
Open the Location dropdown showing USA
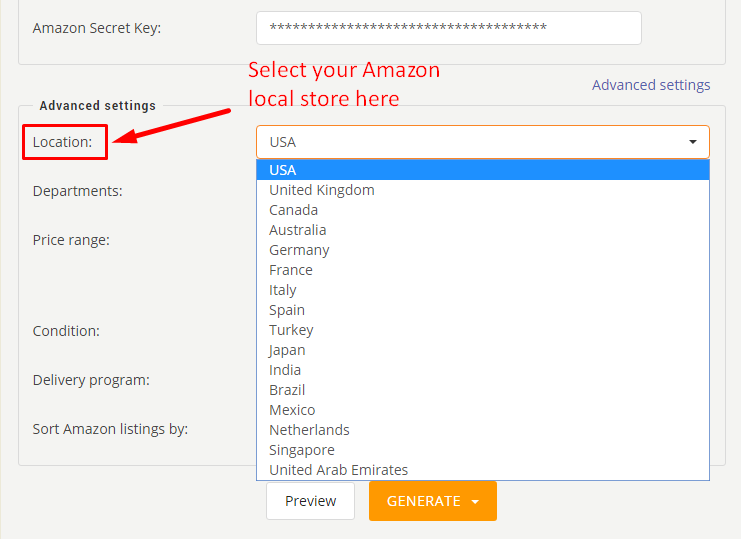click(x=483, y=142)
